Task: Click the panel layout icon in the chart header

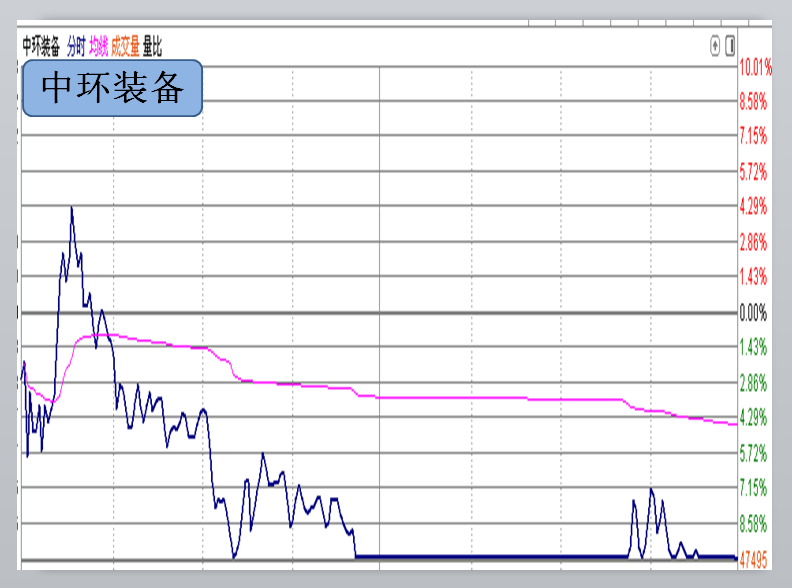Action: pos(730,46)
